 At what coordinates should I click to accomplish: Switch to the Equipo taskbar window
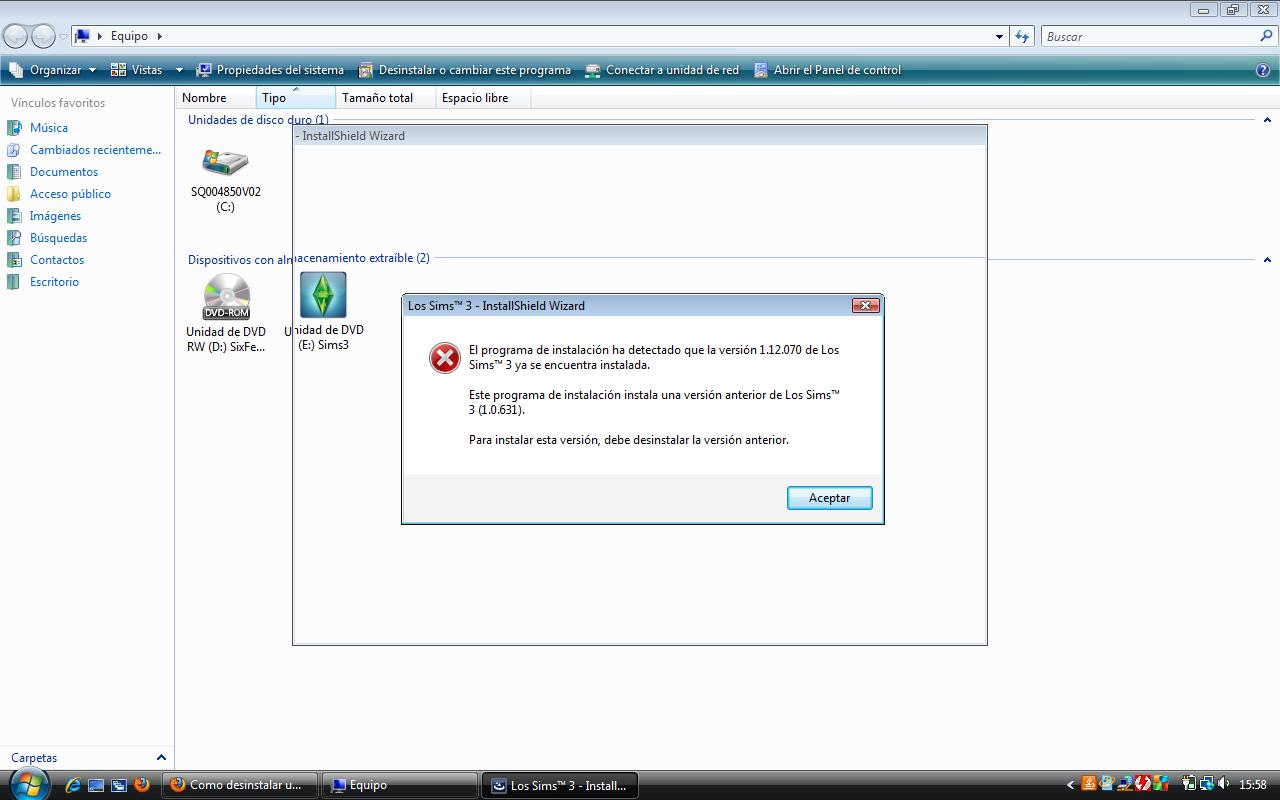(x=400, y=785)
